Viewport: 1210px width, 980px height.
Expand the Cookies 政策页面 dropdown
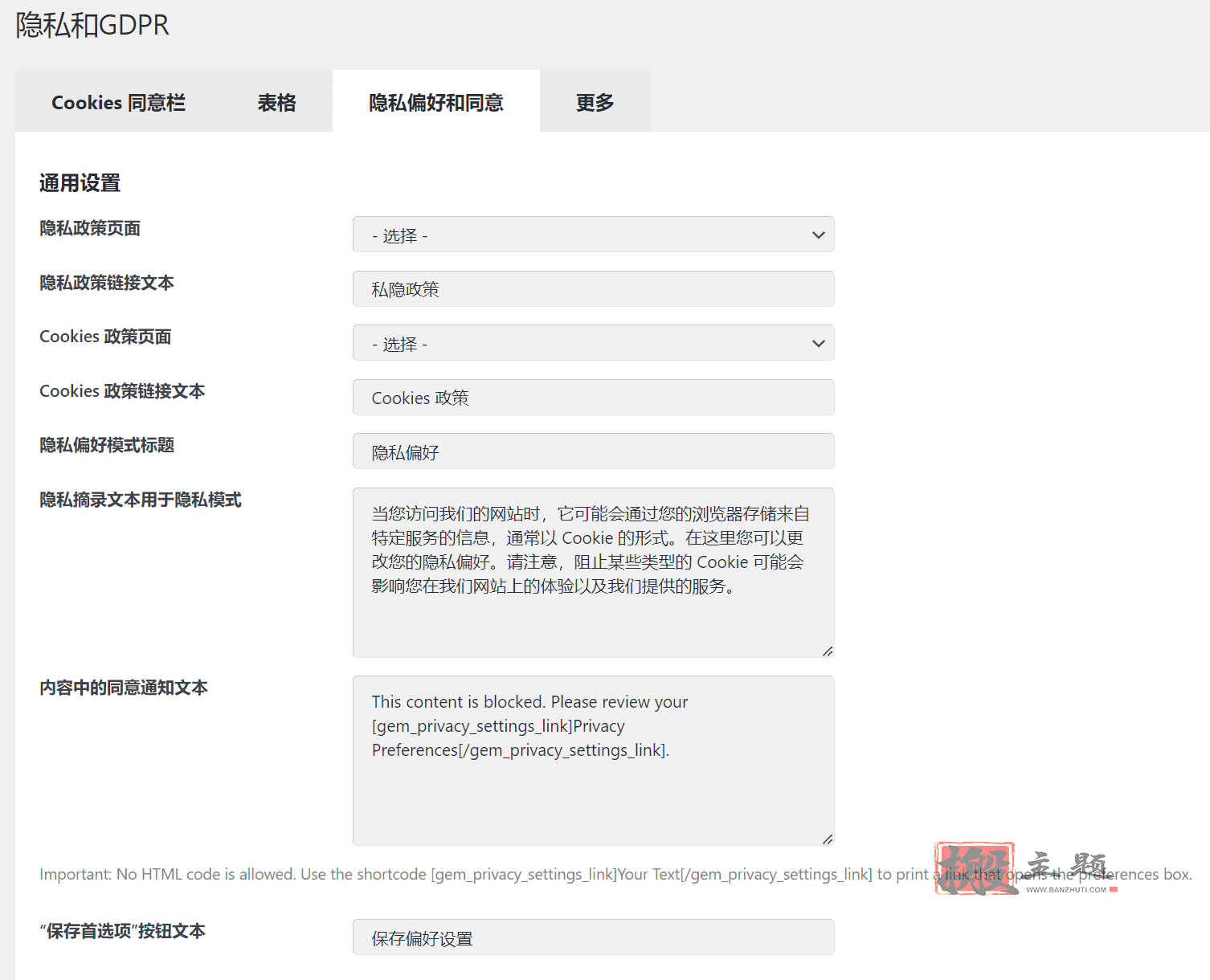tap(594, 343)
